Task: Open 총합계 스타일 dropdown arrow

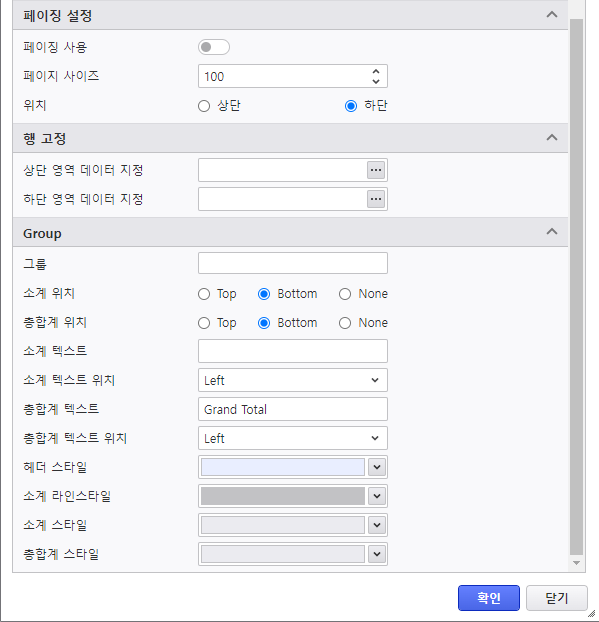Action: click(377, 554)
